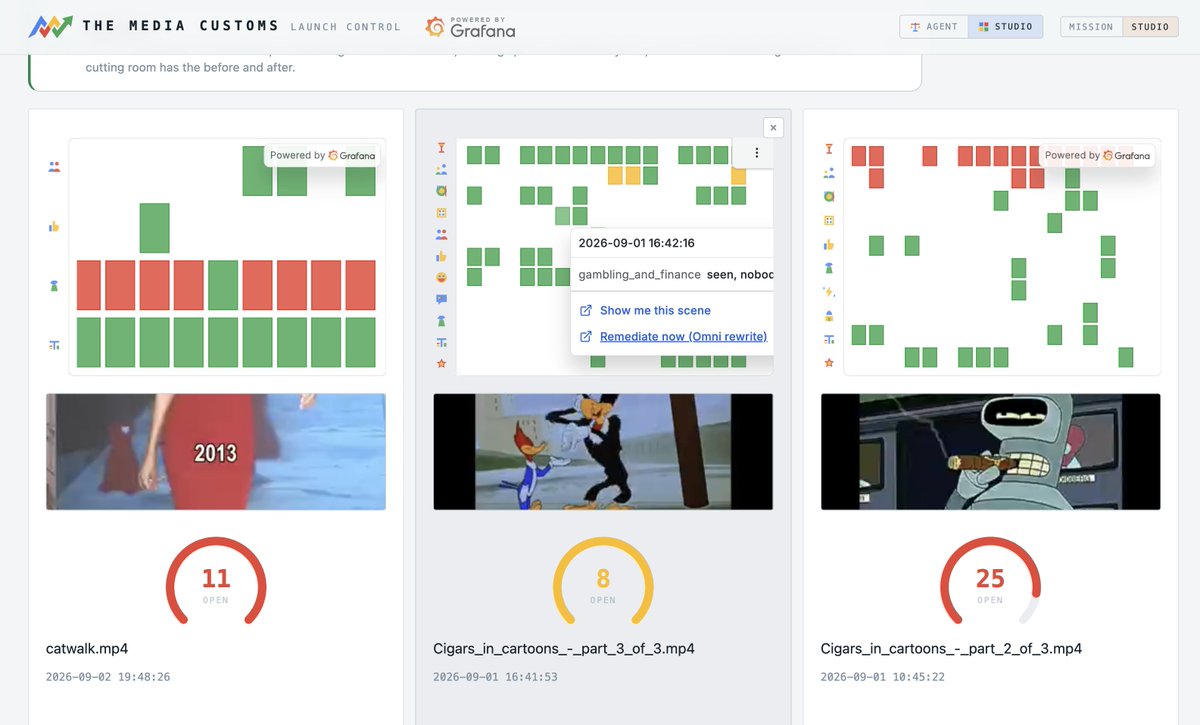The image size is (1200, 725).
Task: Click the dress icon in catwalk card
Action: tap(54, 286)
